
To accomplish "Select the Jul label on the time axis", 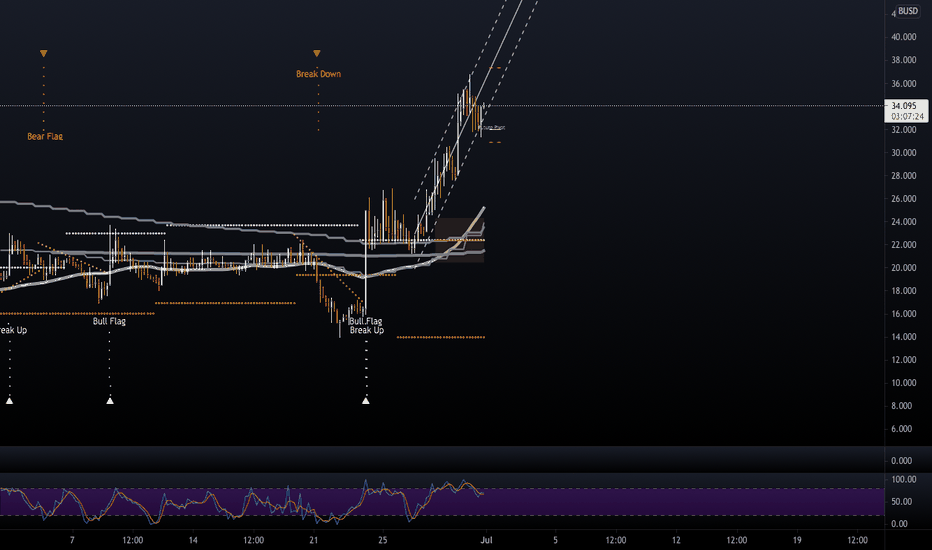I will coord(486,540).
